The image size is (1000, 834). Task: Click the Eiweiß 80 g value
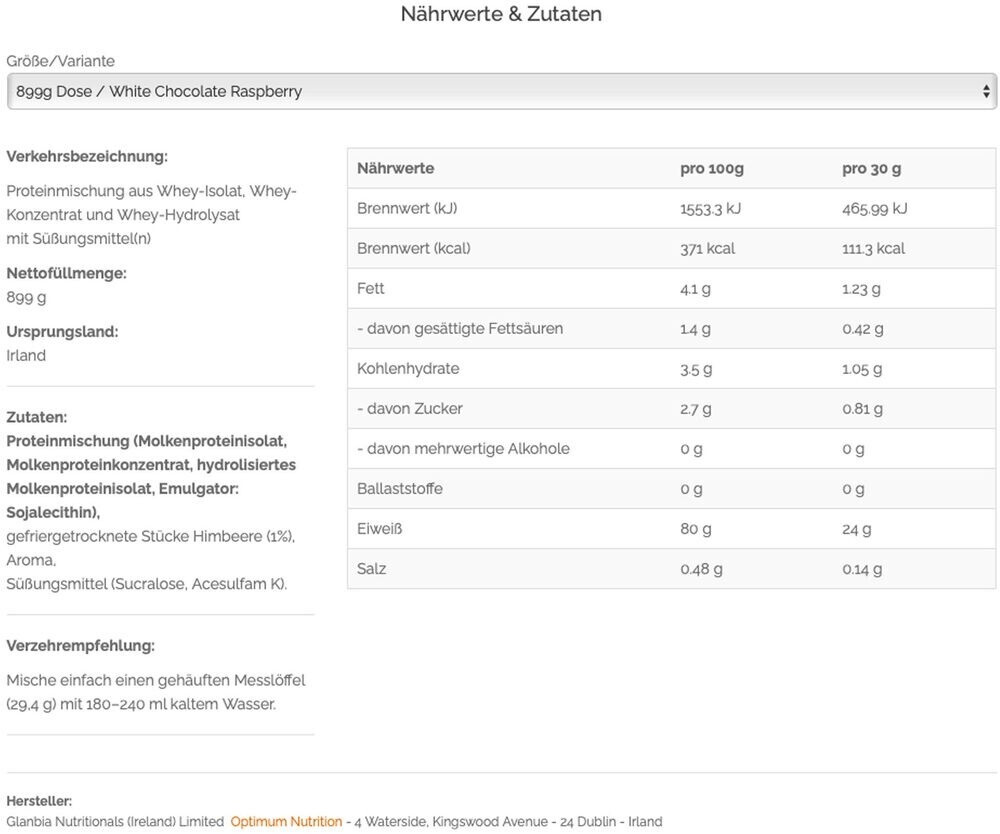pyautogui.click(x=696, y=528)
